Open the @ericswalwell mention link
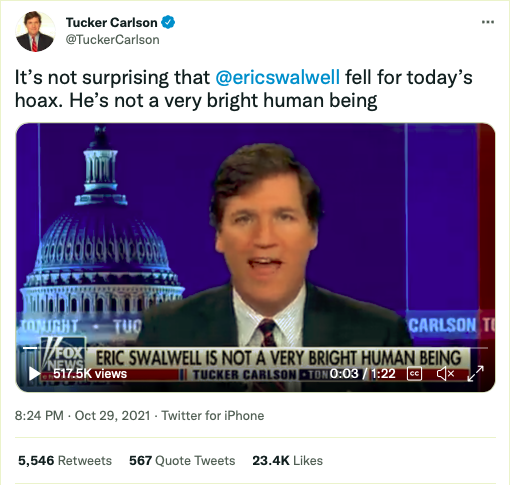 (278, 77)
